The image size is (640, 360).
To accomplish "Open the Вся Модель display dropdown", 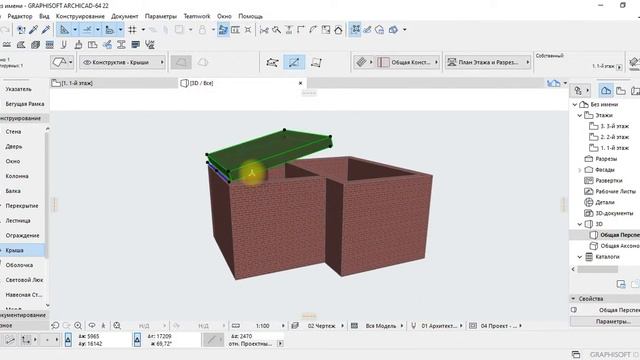I will click(x=381, y=326).
